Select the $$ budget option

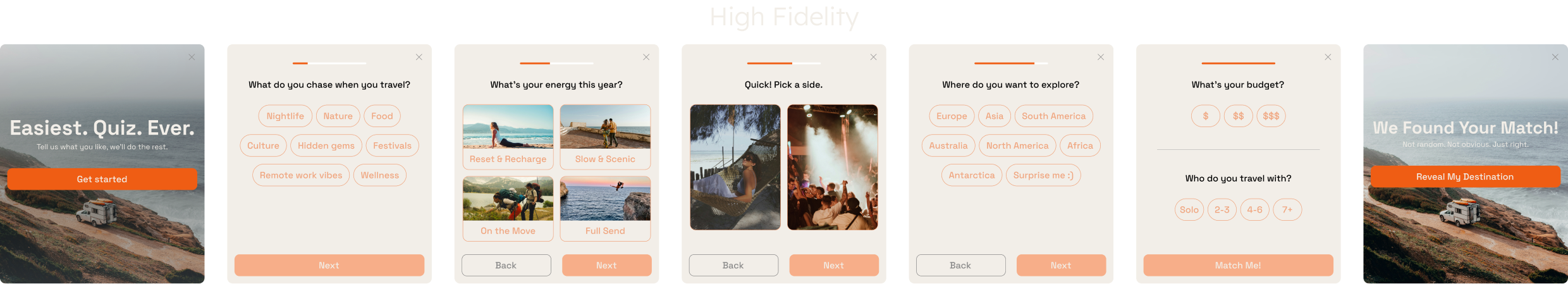1238,116
